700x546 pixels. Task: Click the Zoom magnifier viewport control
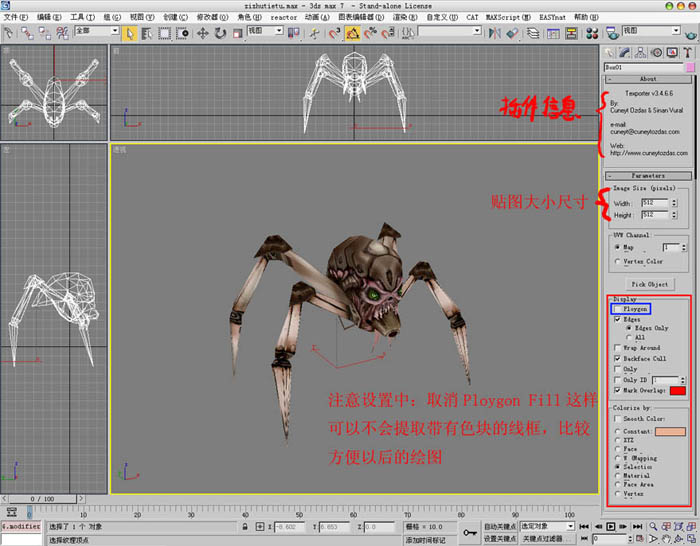pos(653,527)
